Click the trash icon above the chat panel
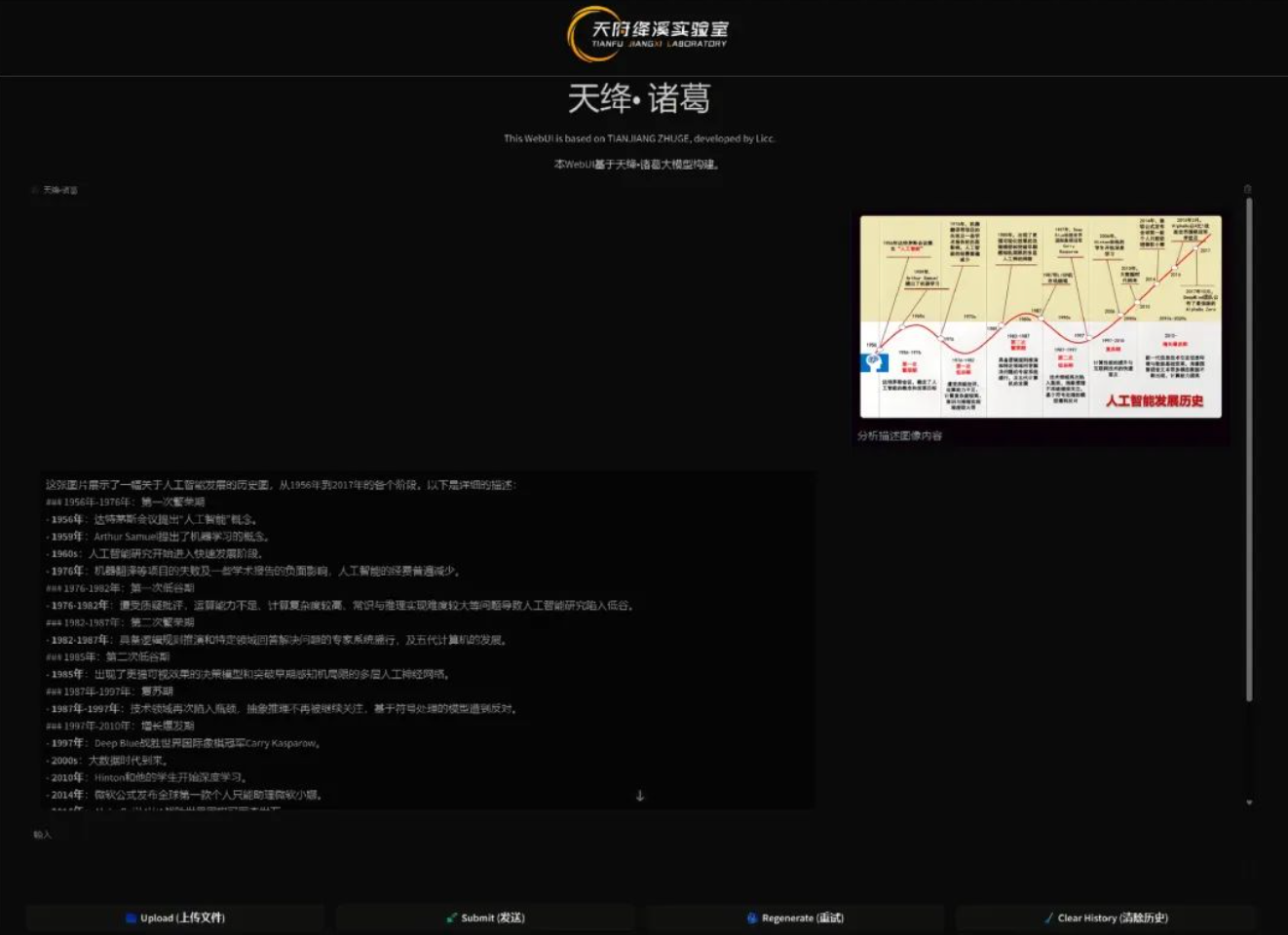Image resolution: width=1288 pixels, height=935 pixels. pyautogui.click(x=1248, y=189)
